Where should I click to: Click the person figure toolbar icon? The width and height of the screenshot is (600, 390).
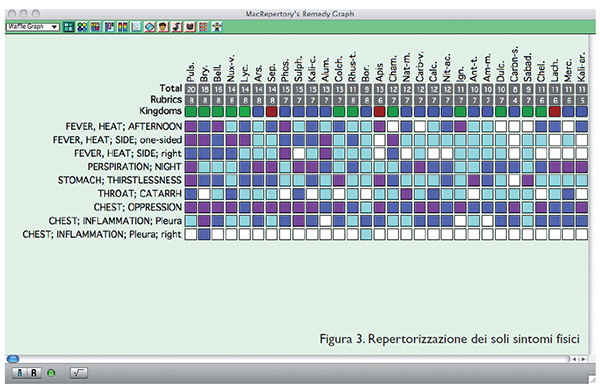pyautogui.click(x=217, y=27)
